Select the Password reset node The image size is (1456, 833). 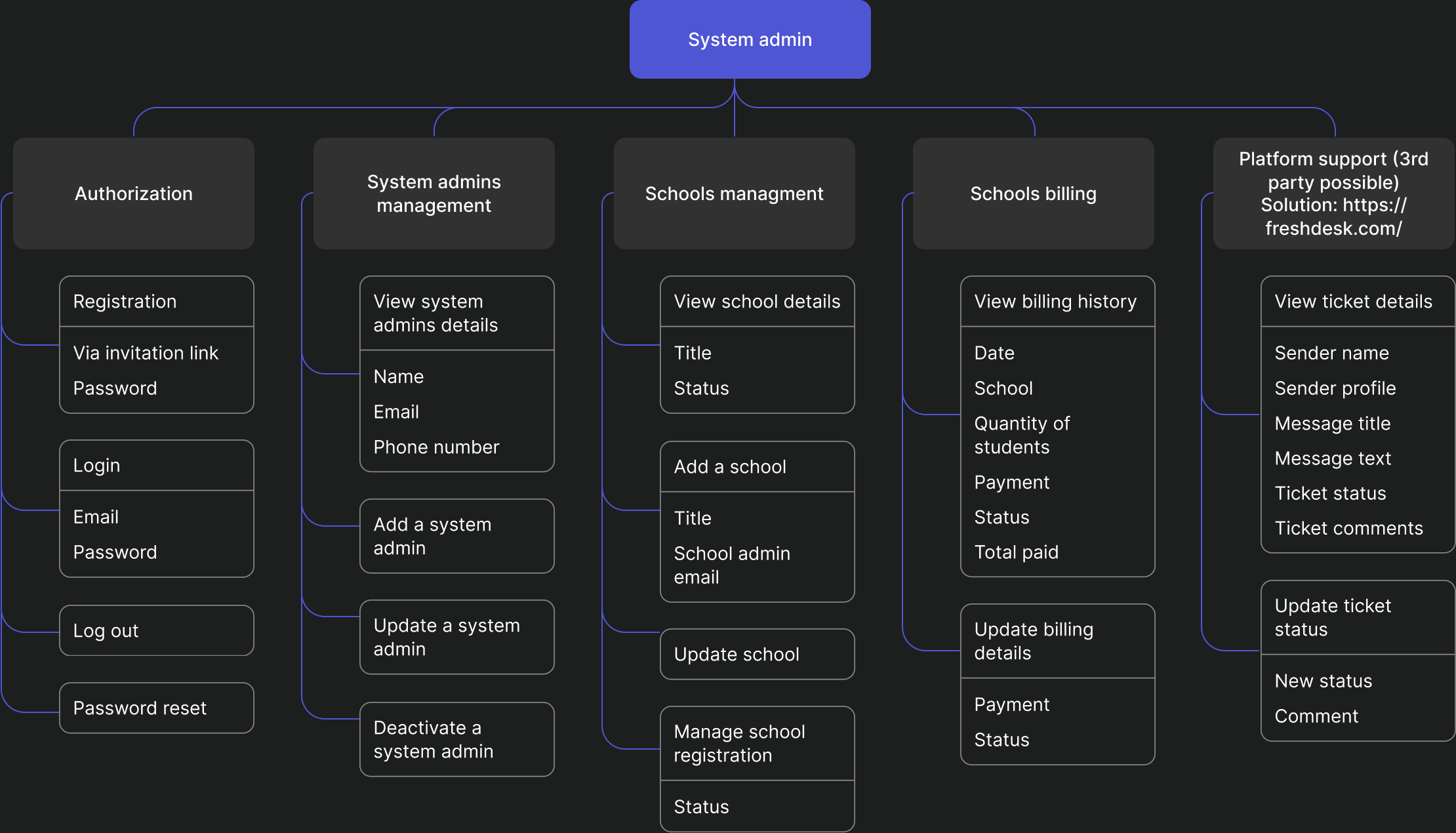coord(156,708)
